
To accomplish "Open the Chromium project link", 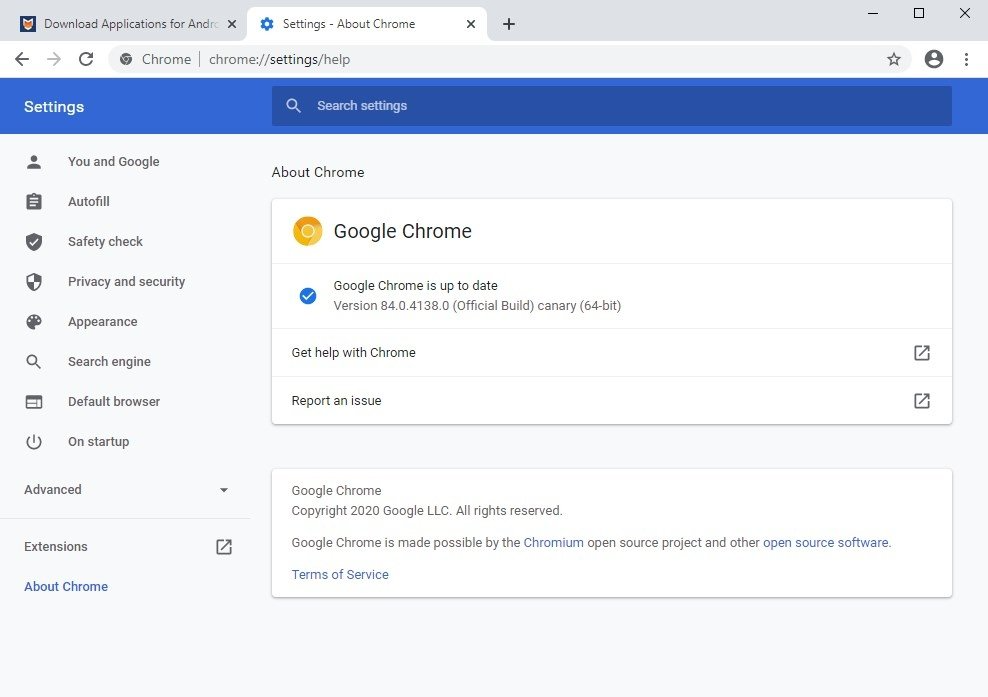I will (553, 543).
